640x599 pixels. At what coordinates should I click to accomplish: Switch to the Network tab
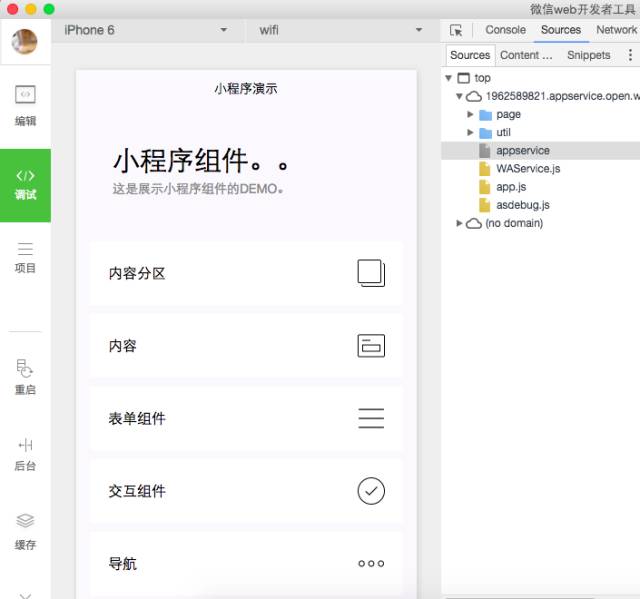616,30
